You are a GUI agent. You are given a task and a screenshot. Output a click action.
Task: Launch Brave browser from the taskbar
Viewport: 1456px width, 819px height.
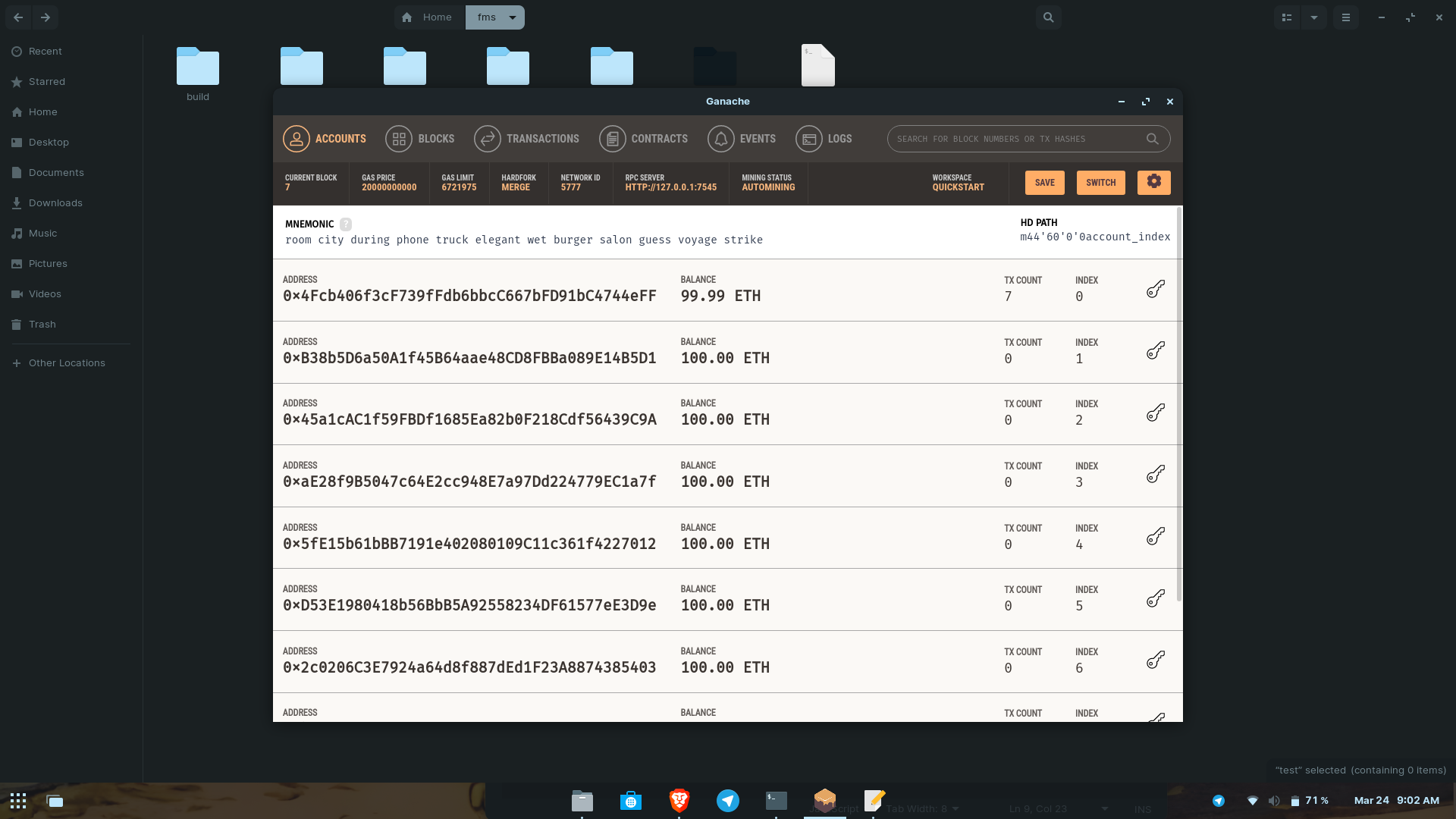679,800
